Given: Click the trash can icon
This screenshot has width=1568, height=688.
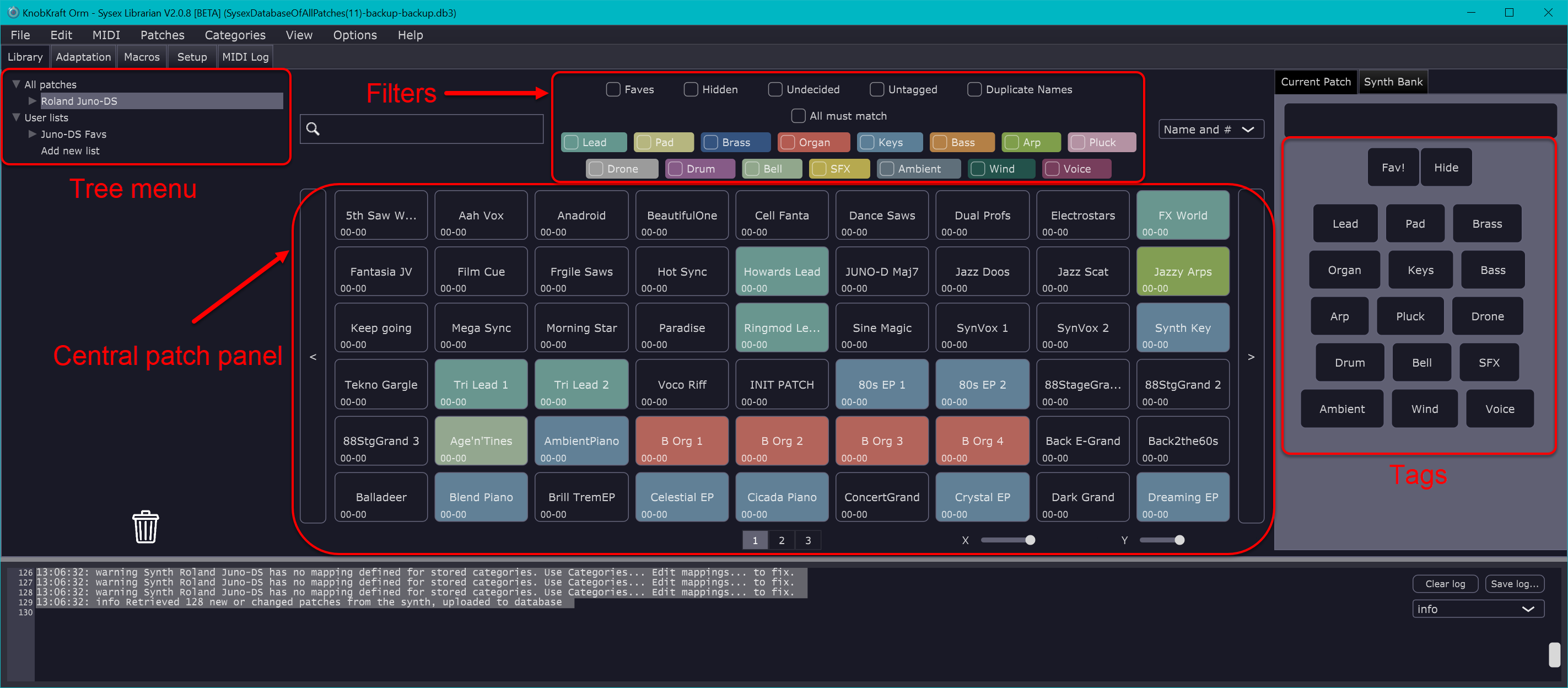Looking at the screenshot, I should click(x=146, y=526).
